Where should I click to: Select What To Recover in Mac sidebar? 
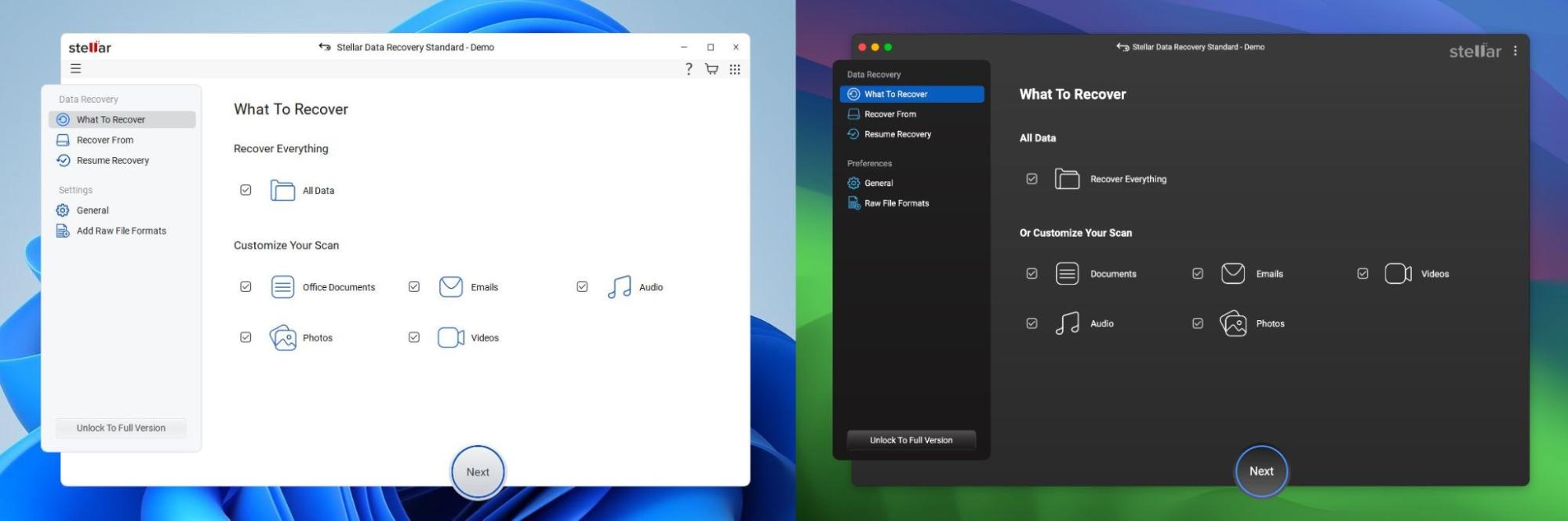point(911,94)
